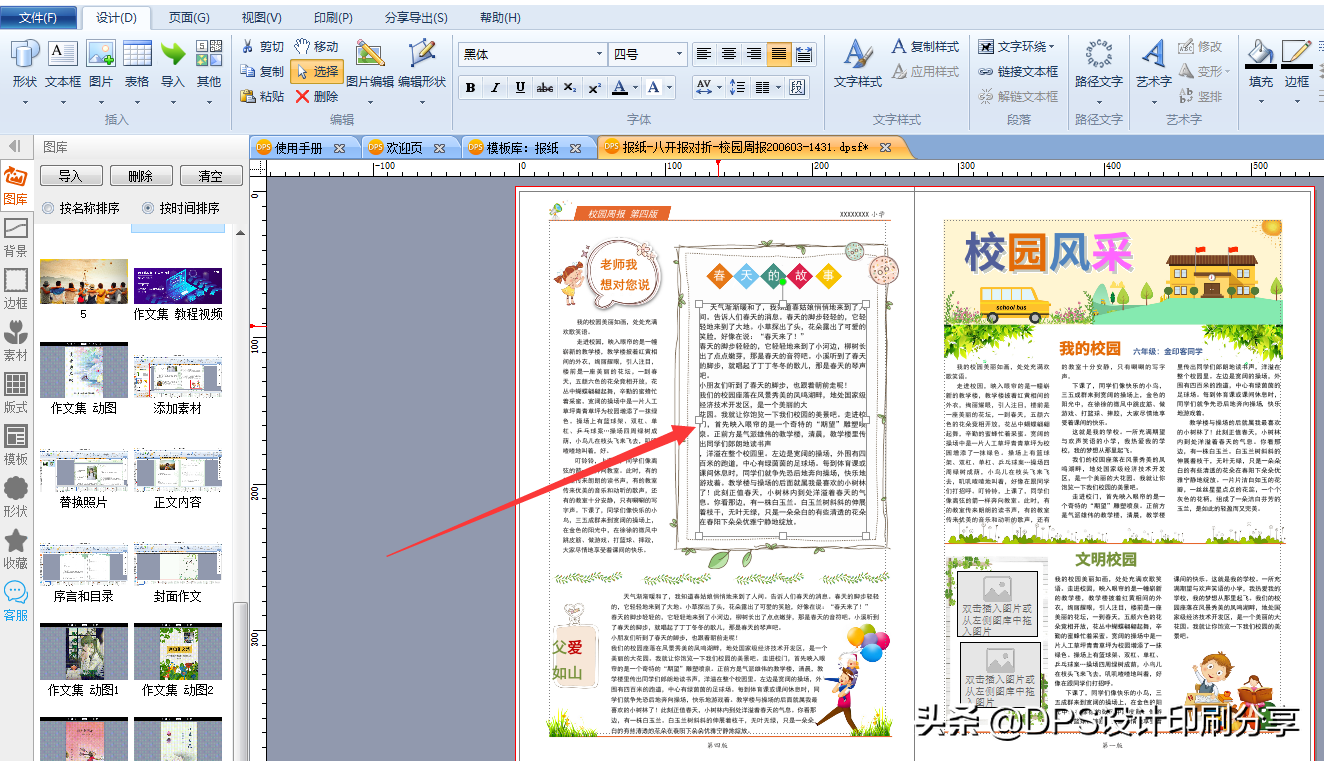Toggle superscript formatting

coord(595,88)
